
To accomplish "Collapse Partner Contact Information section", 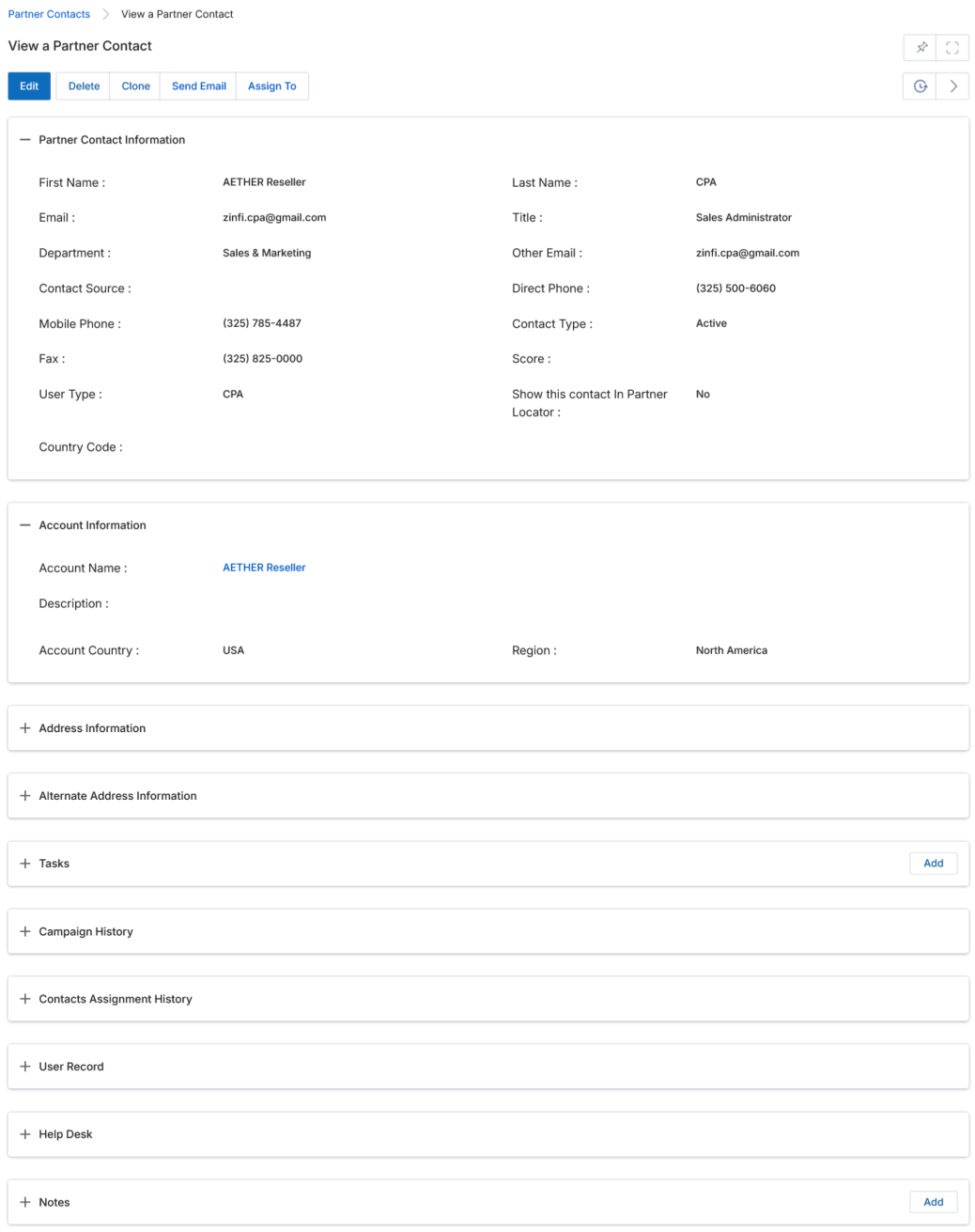I will click(25, 140).
